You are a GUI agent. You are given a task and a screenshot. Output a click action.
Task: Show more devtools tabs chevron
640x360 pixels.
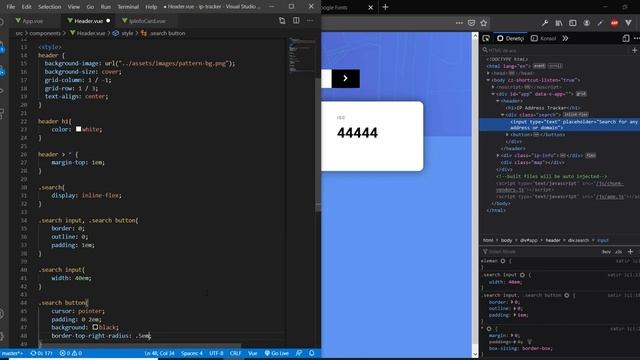pyautogui.click(x=565, y=38)
